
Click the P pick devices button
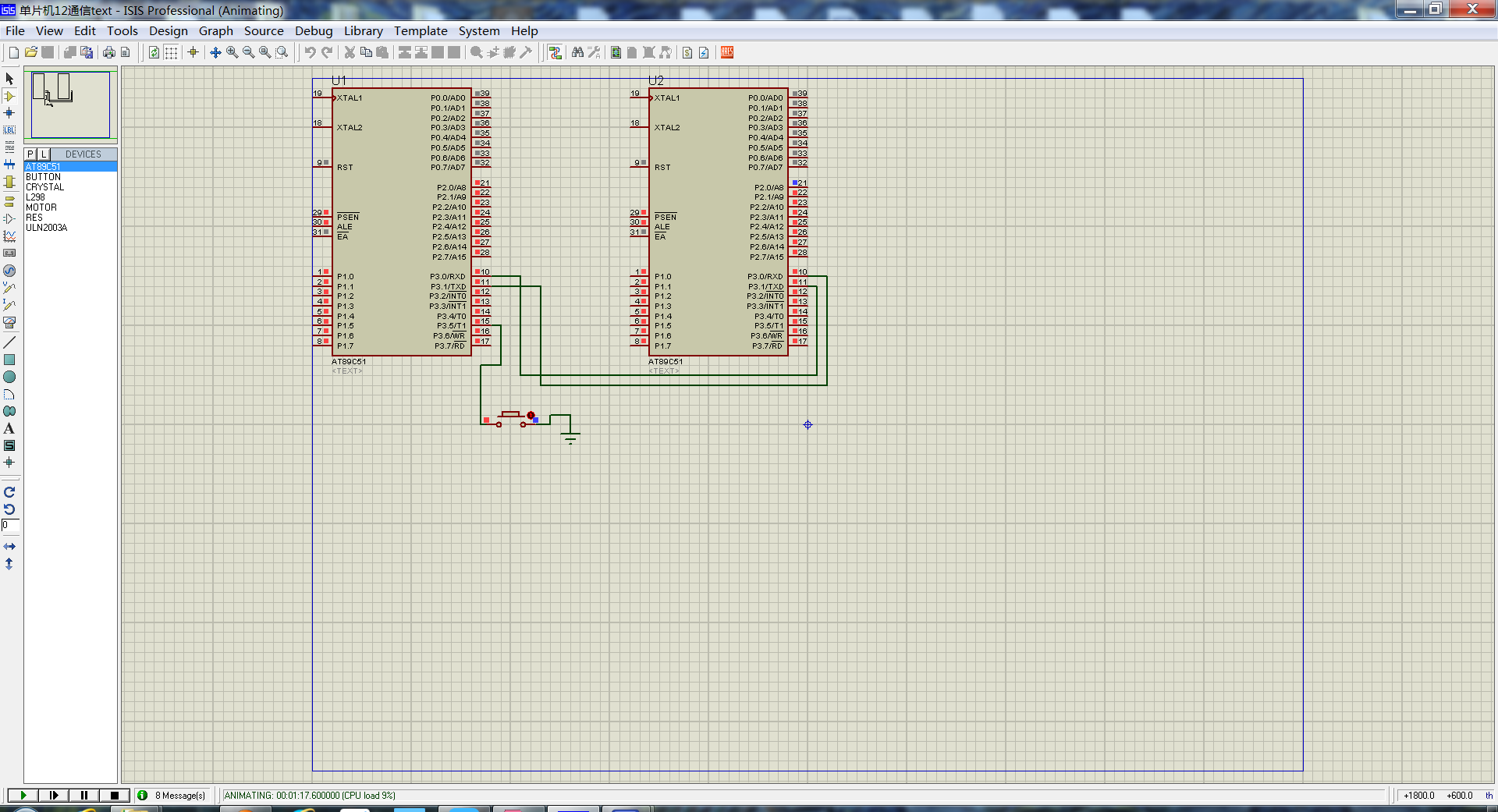tap(30, 154)
